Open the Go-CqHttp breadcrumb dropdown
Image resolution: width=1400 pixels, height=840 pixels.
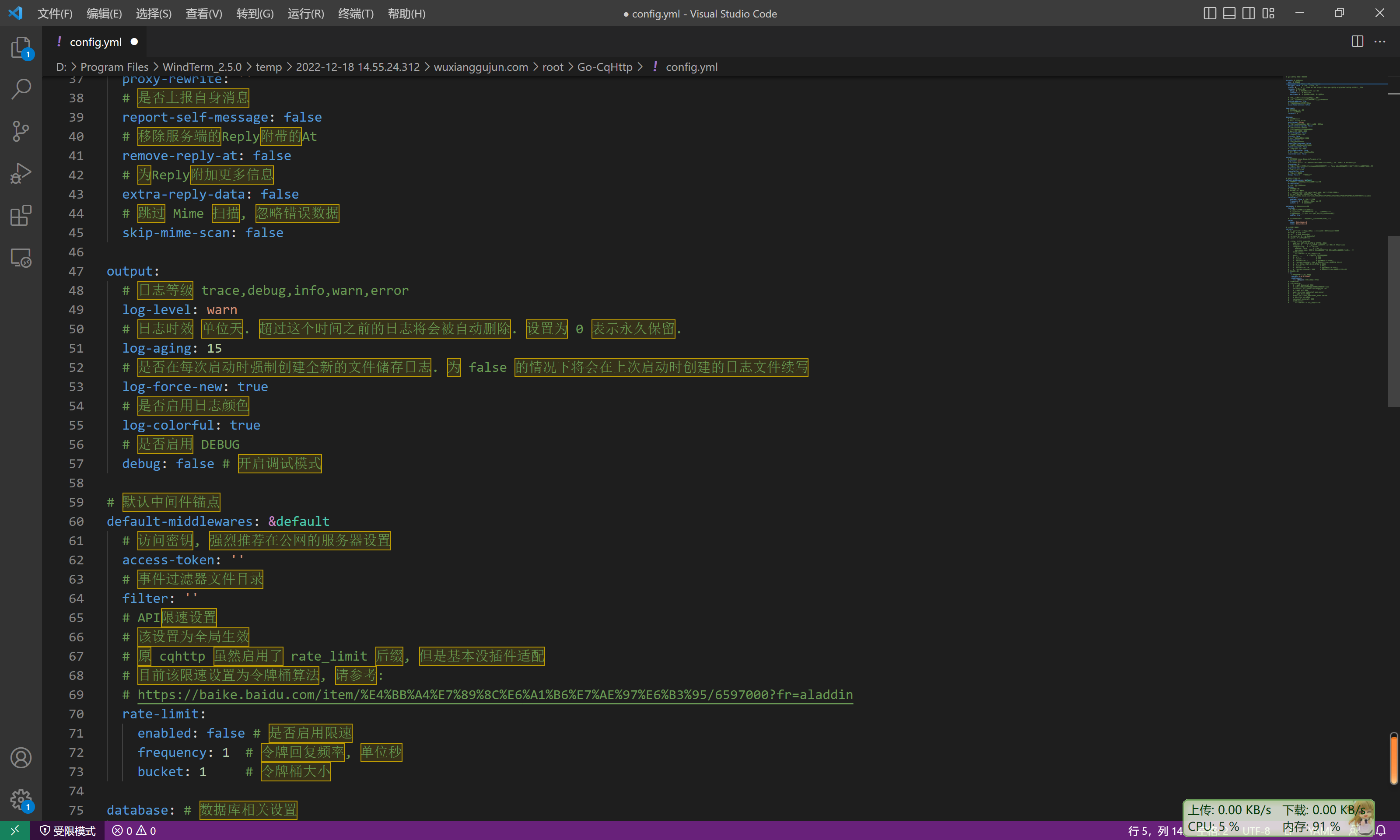605,67
